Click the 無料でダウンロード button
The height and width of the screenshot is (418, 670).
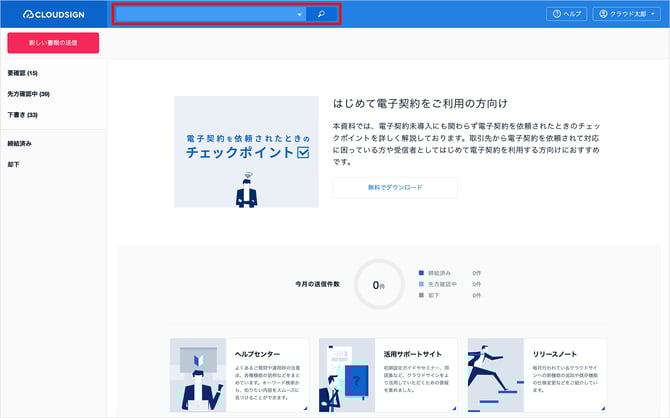pyautogui.click(x=394, y=187)
